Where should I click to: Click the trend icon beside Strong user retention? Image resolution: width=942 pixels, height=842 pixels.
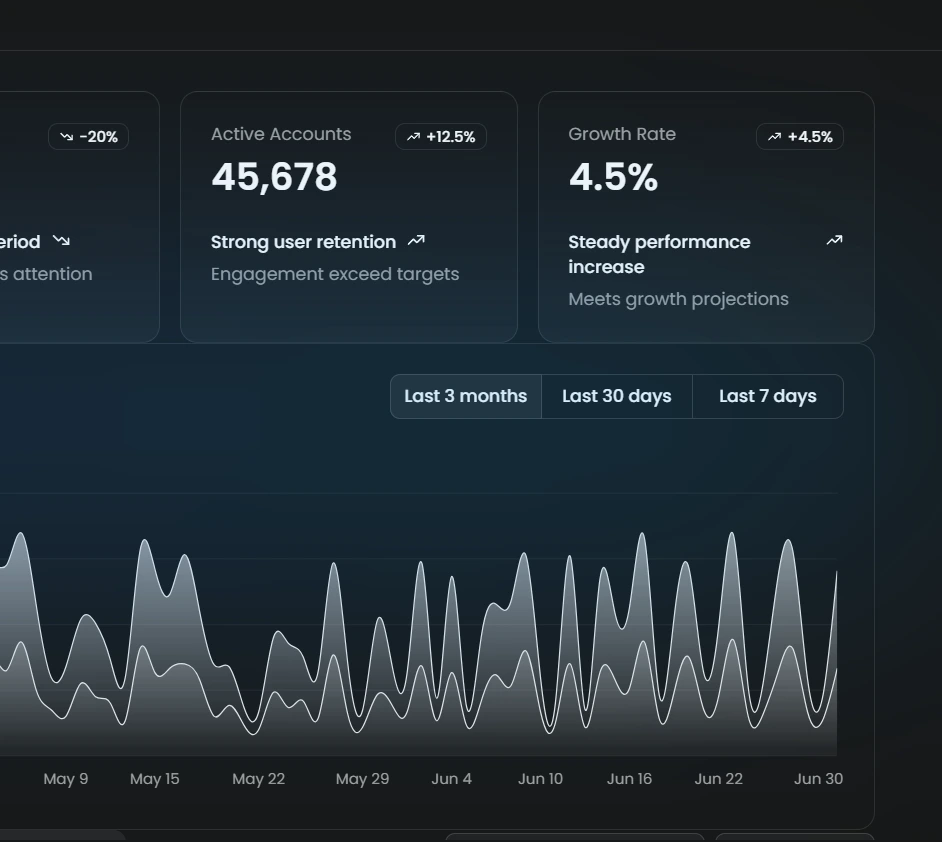point(417,241)
